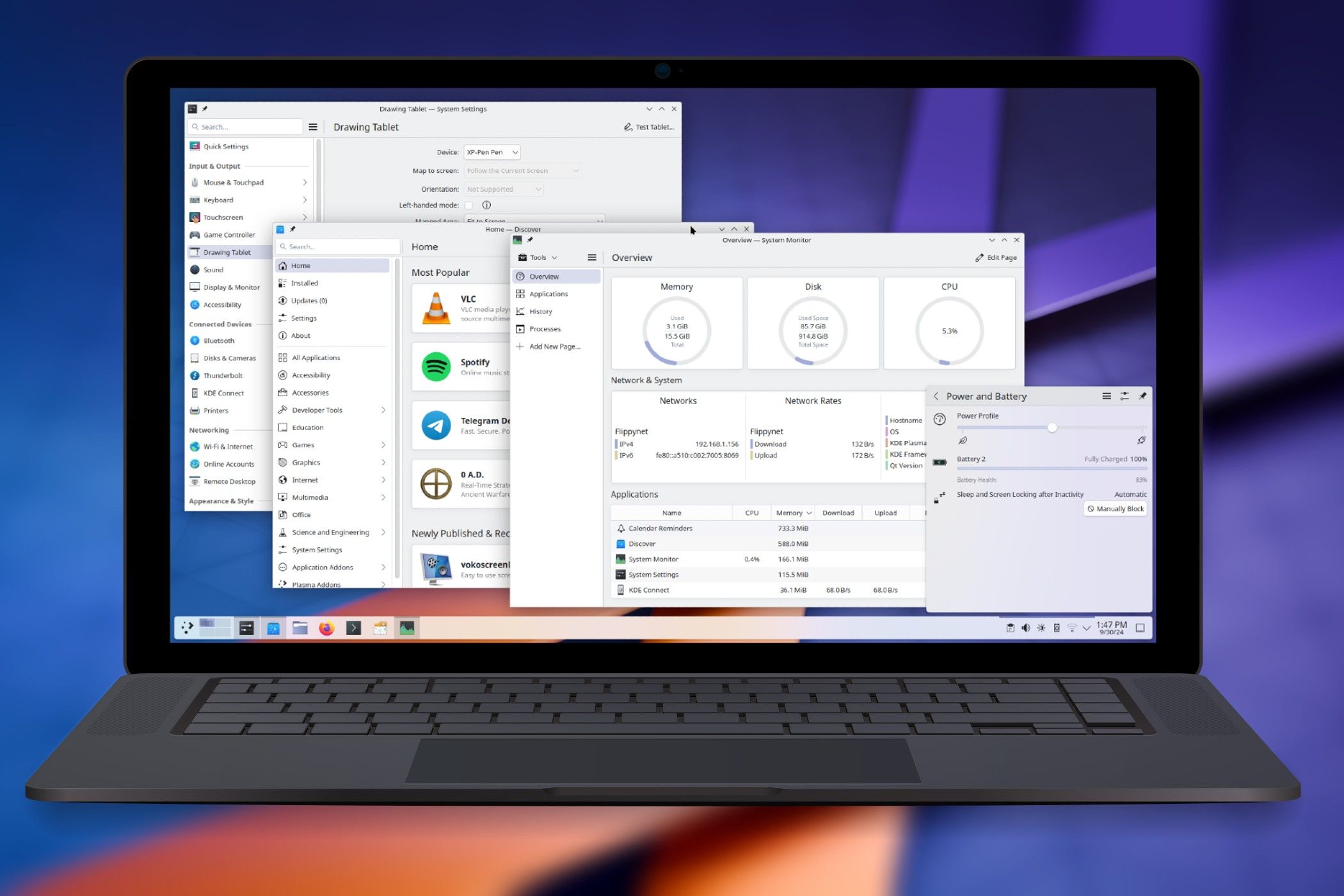Expand the system tray hidden icons arrow

(x=1087, y=628)
